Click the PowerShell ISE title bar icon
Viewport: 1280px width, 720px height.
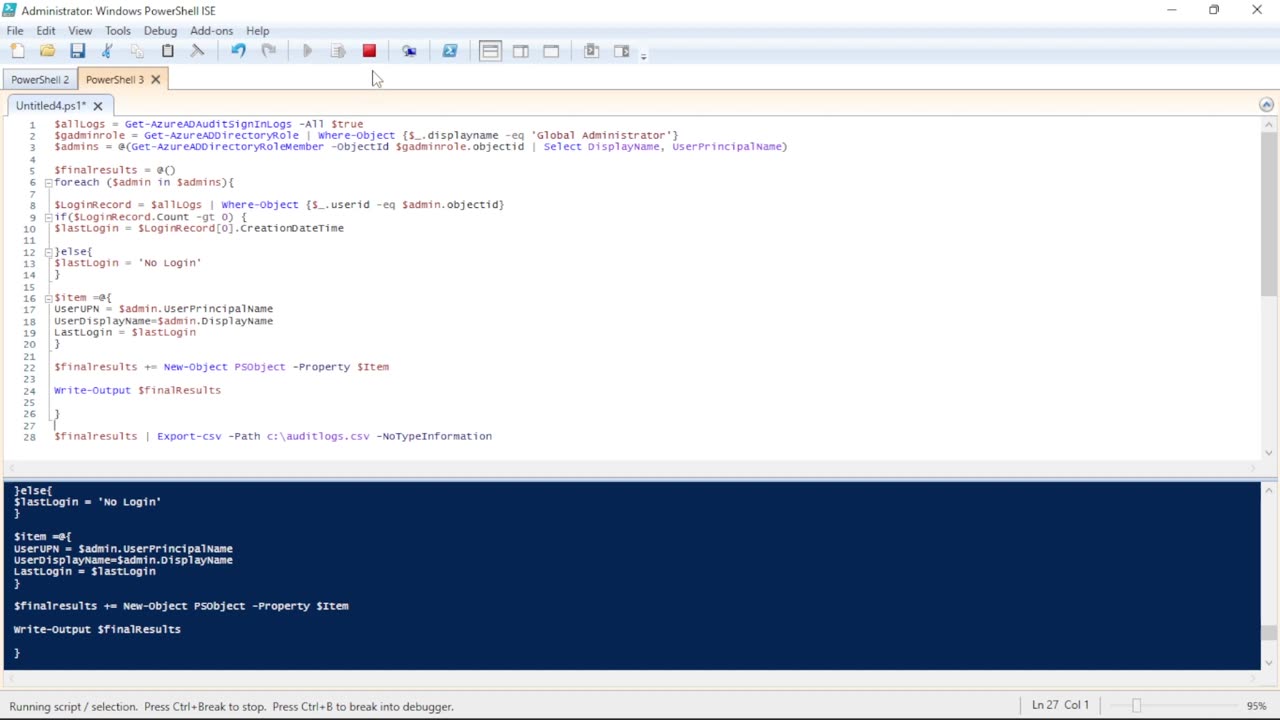10,10
